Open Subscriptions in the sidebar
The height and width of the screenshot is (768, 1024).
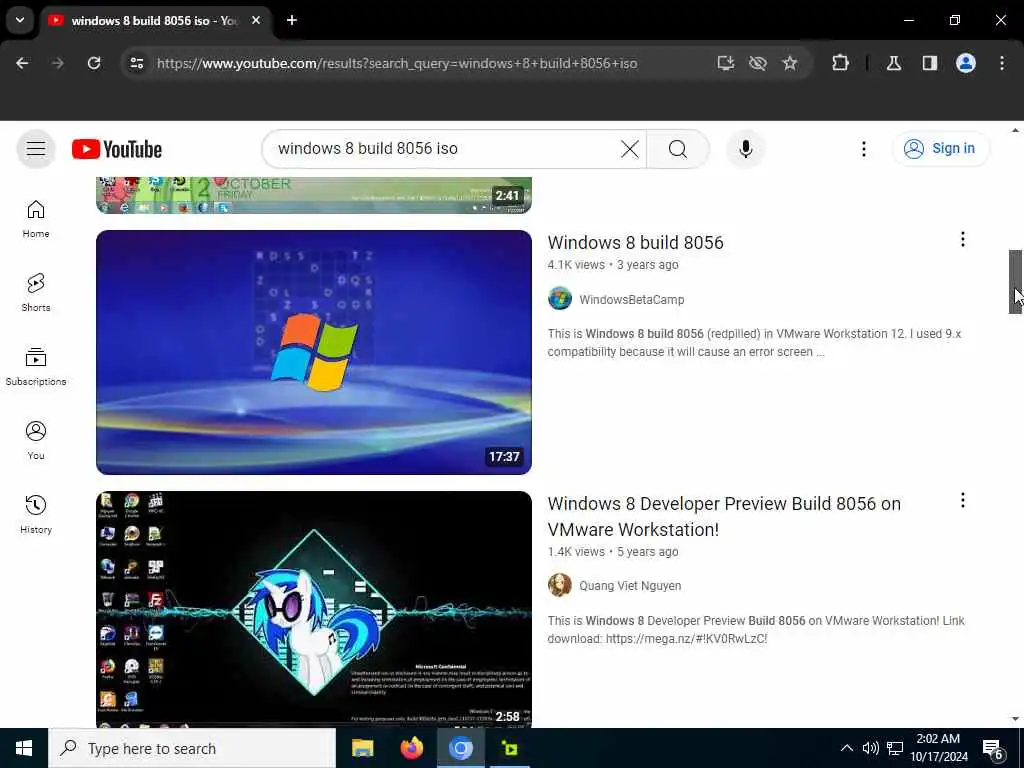click(36, 366)
